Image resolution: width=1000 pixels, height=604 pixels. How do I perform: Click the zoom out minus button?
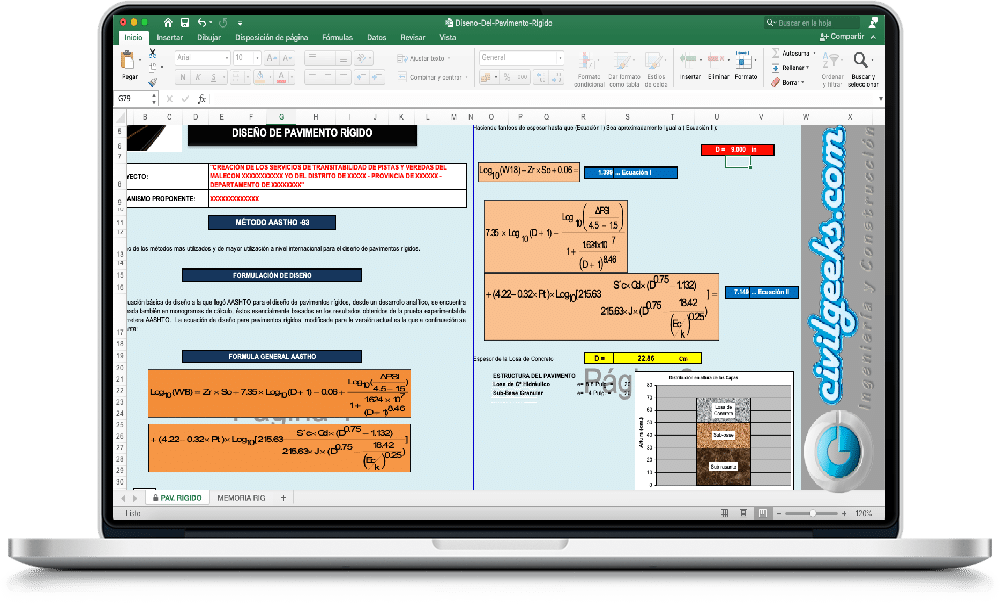coord(779,513)
